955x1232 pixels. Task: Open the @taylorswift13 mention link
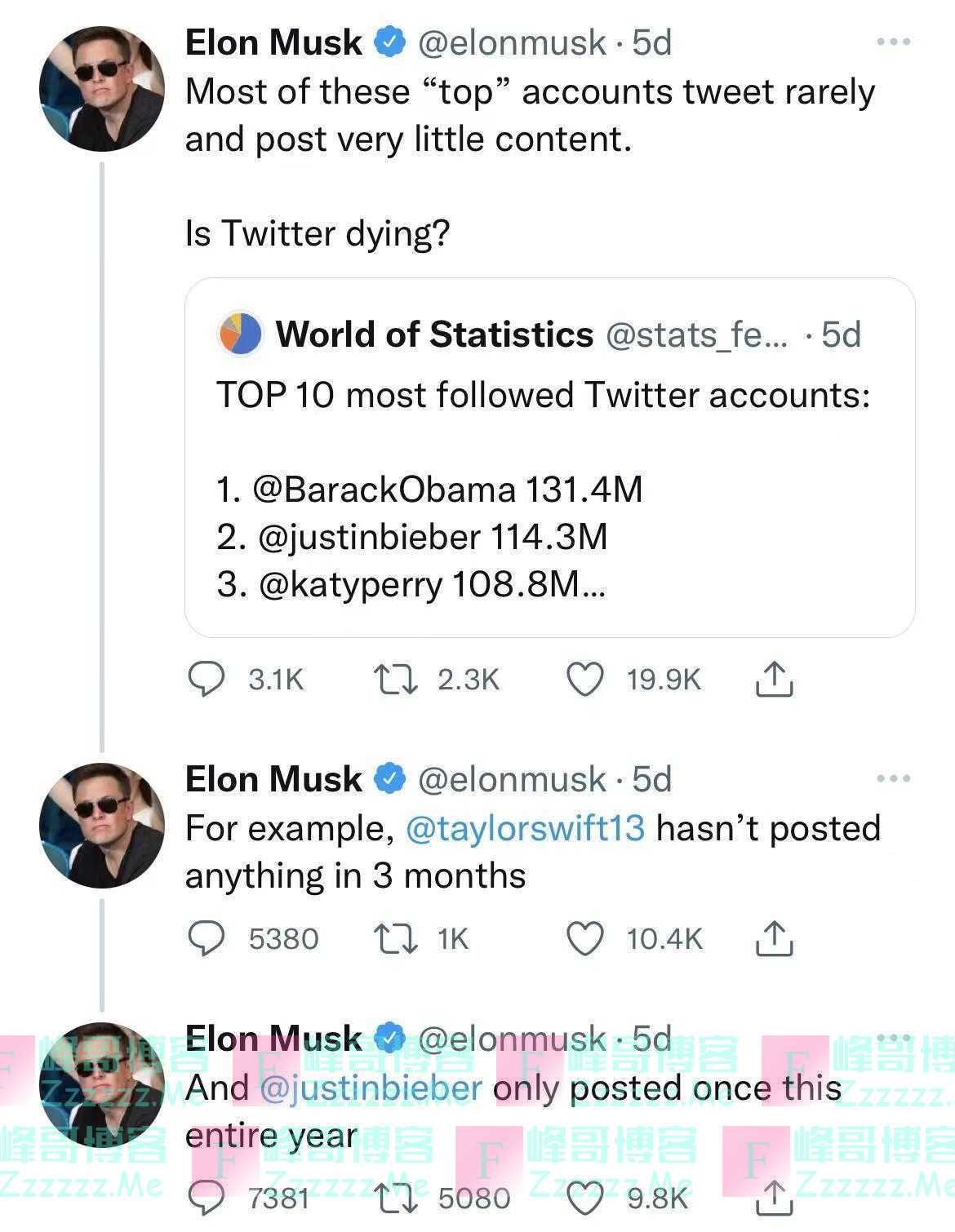click(x=525, y=828)
